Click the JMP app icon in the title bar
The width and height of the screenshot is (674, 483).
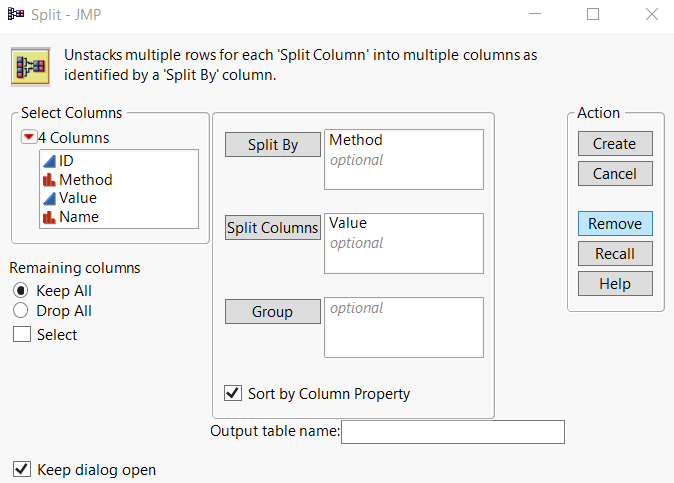coord(15,14)
